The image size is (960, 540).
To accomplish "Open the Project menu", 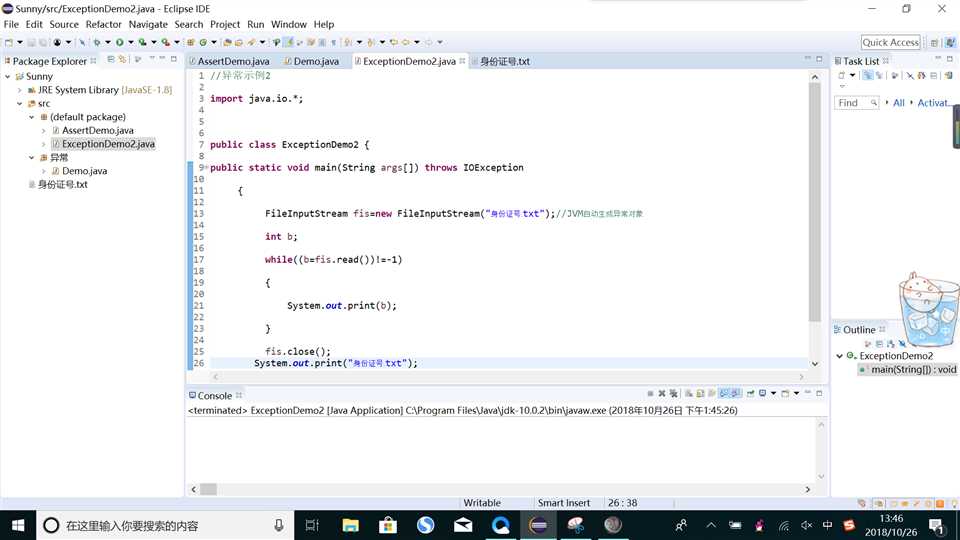I will 225,24.
